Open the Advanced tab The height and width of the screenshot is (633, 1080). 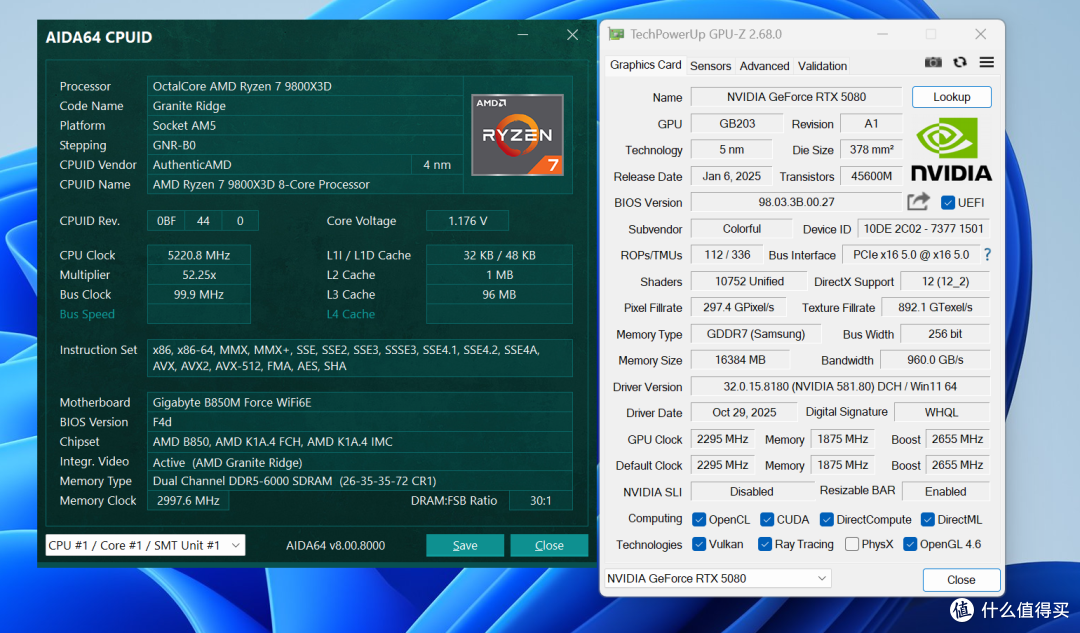(765, 66)
